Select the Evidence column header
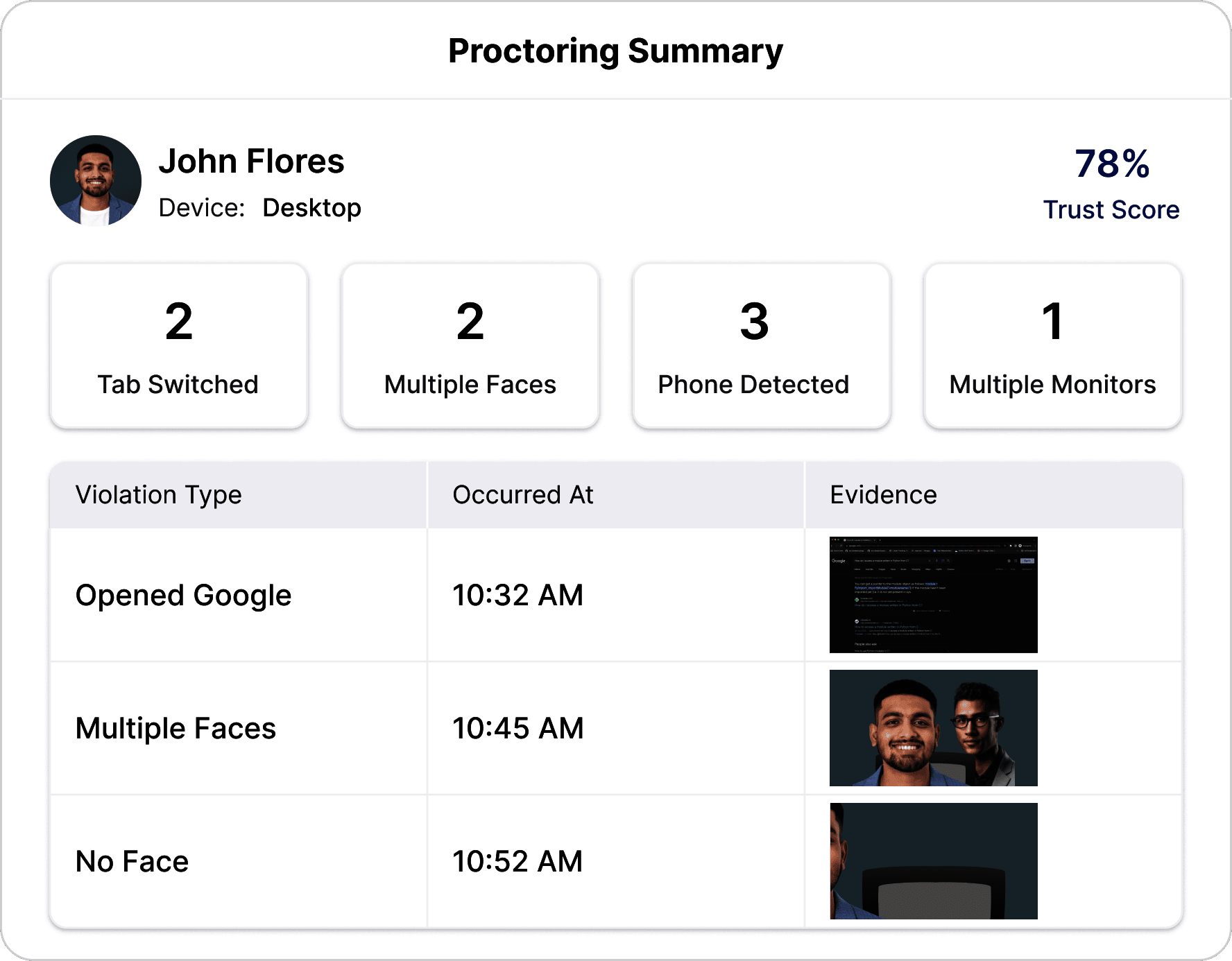Screen dimensions: 1232x961 tap(883, 494)
